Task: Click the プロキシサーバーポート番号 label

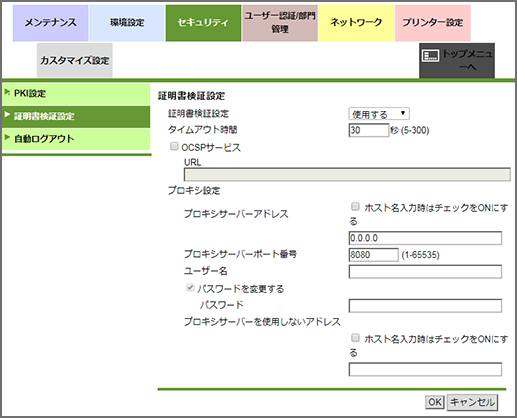Action: point(240,254)
